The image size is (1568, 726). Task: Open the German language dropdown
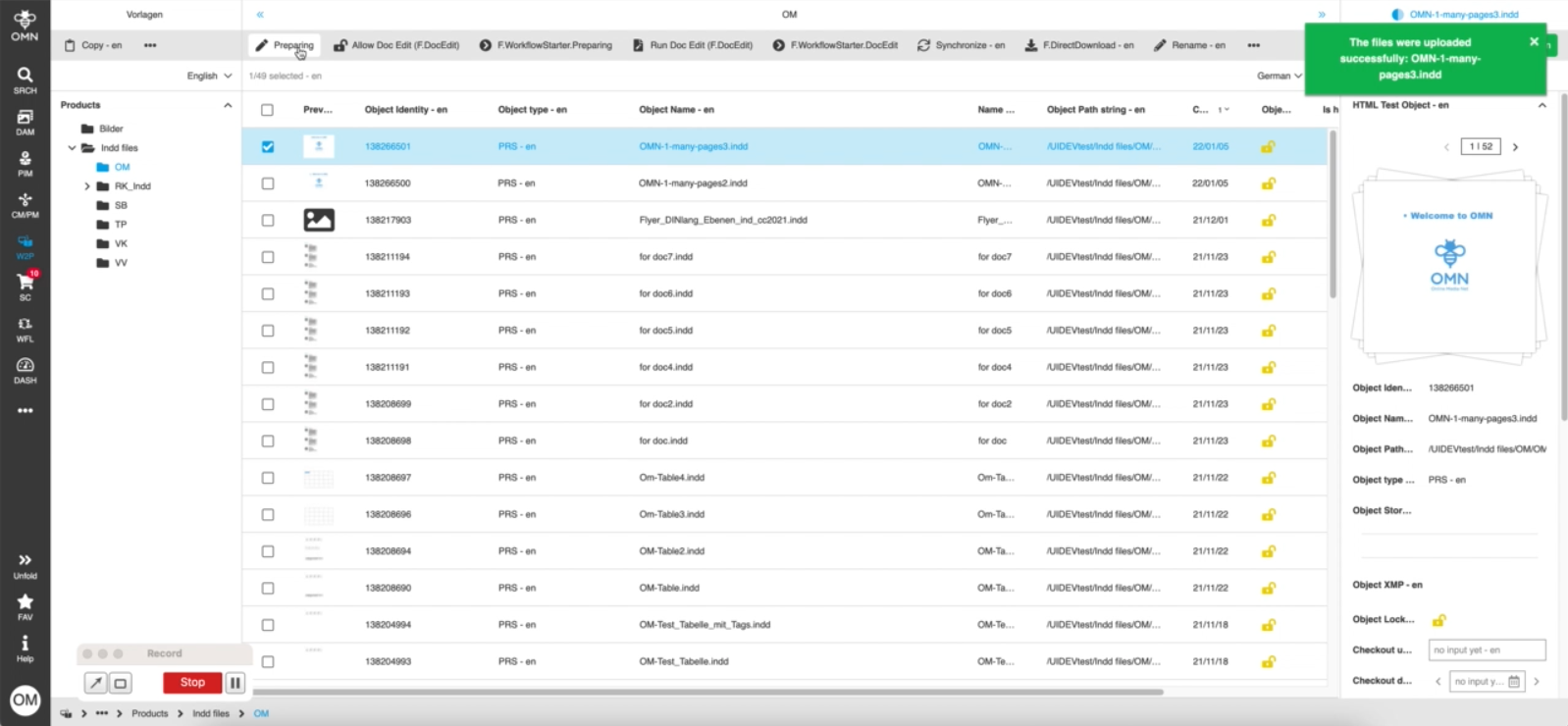pyautogui.click(x=1279, y=76)
